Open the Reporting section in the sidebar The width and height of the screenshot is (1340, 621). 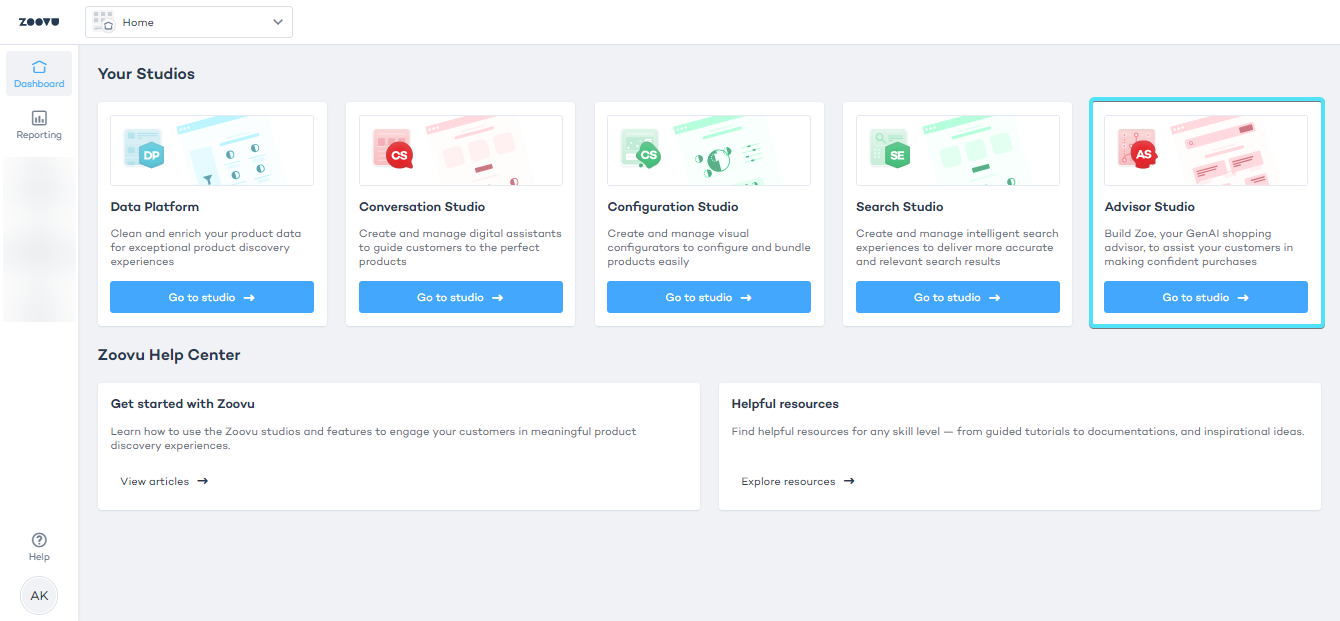(38, 125)
